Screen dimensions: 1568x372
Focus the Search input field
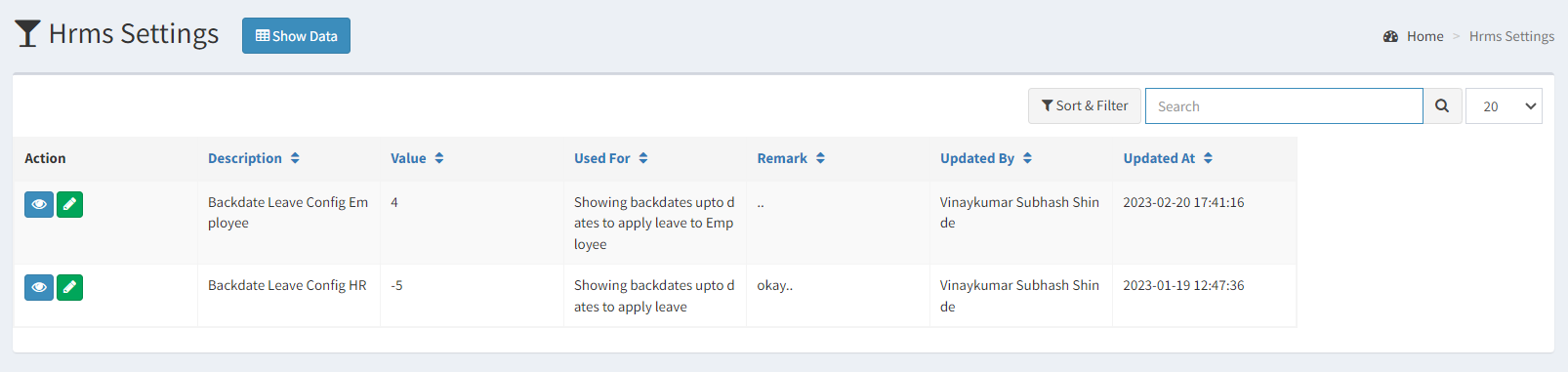pos(1284,106)
